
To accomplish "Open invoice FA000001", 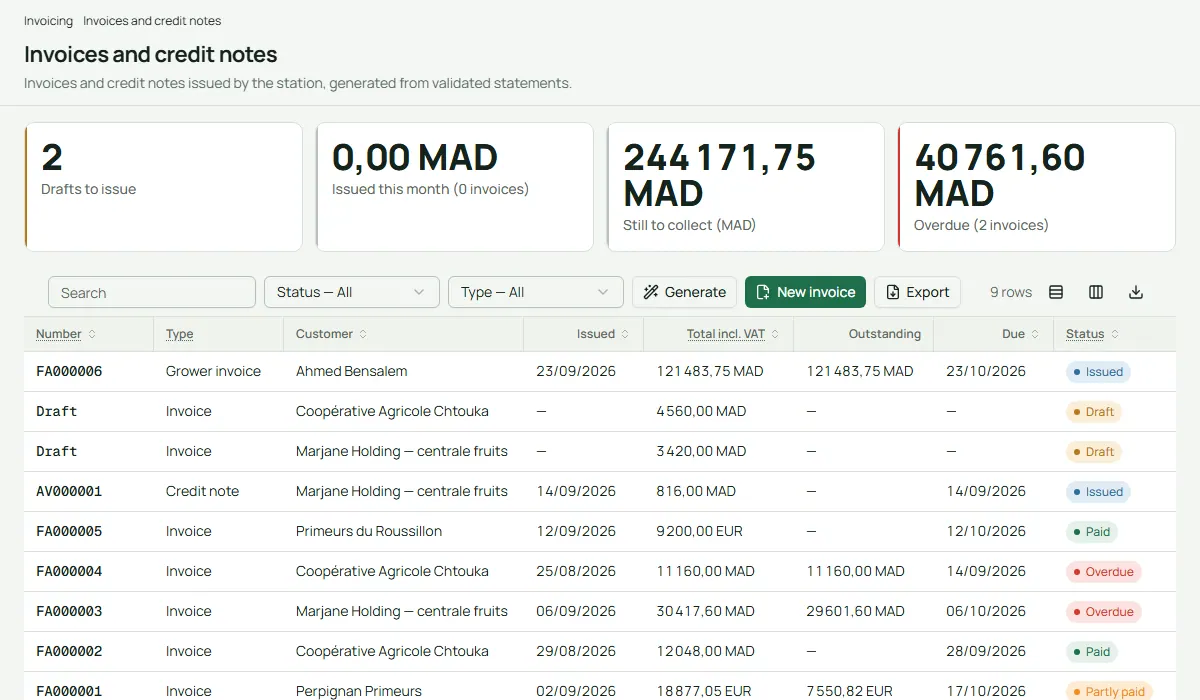I will tap(69, 691).
